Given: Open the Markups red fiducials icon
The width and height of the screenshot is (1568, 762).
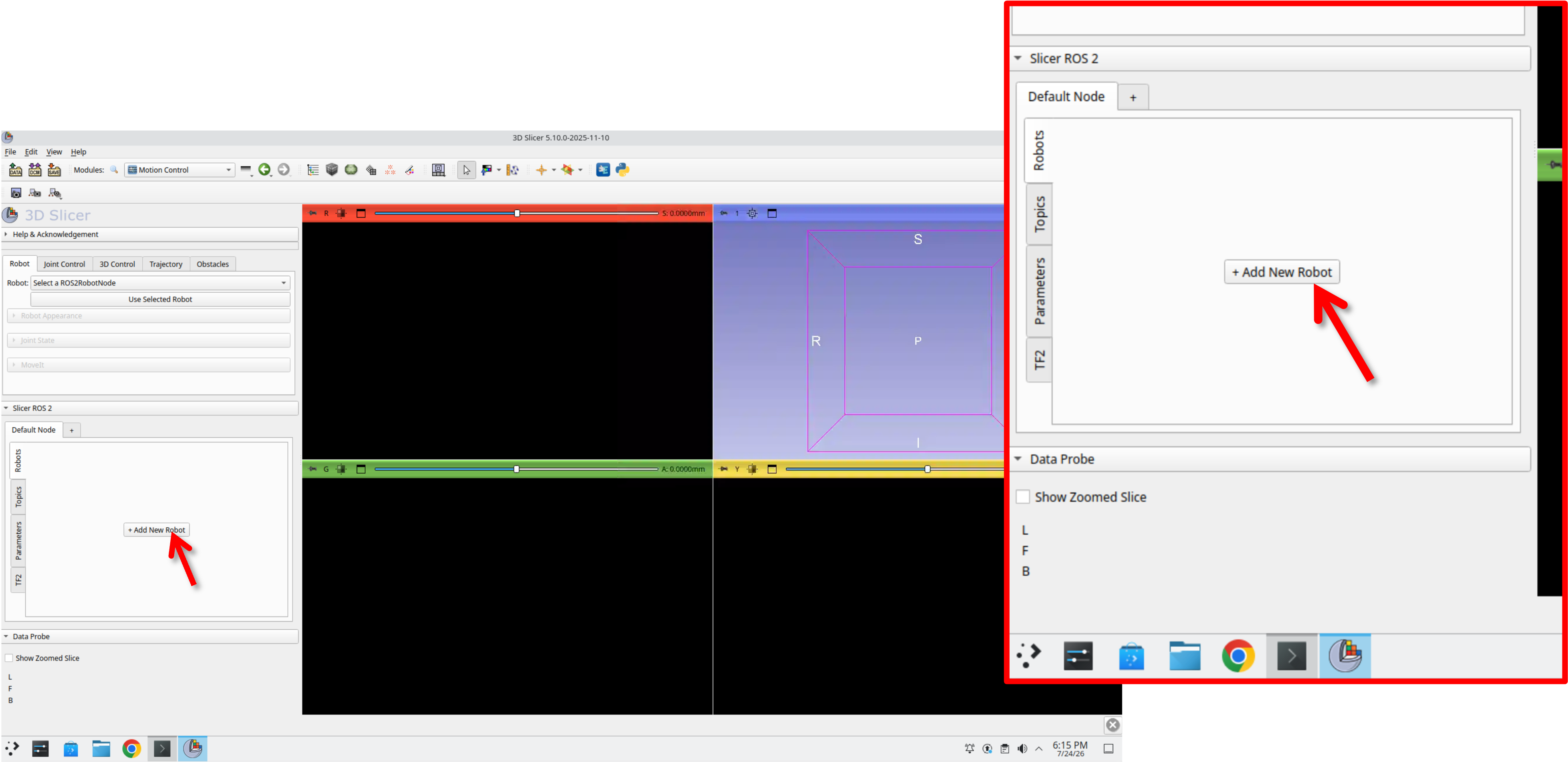Looking at the screenshot, I should coord(390,170).
